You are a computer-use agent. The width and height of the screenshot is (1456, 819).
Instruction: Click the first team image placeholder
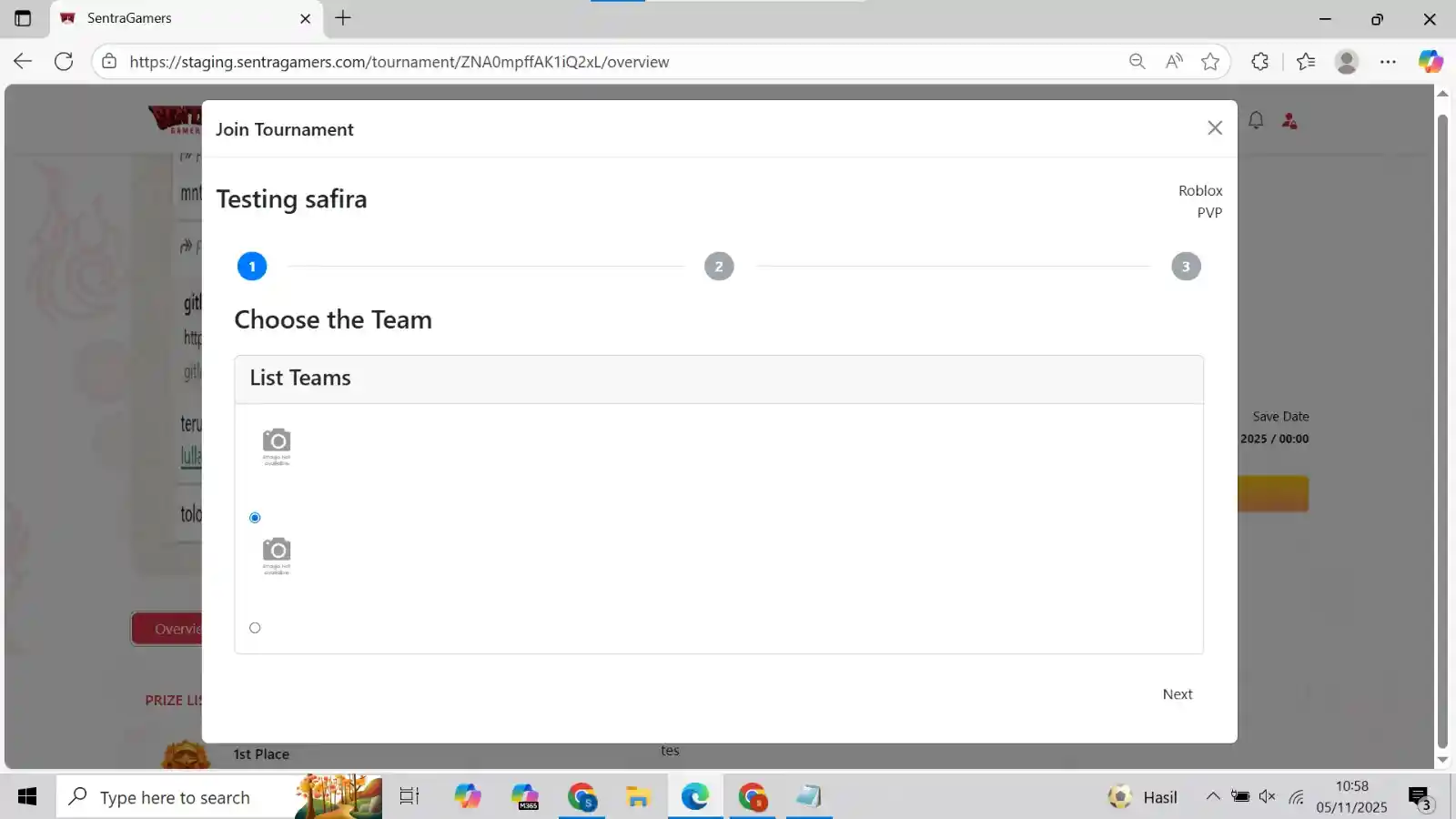tap(277, 446)
